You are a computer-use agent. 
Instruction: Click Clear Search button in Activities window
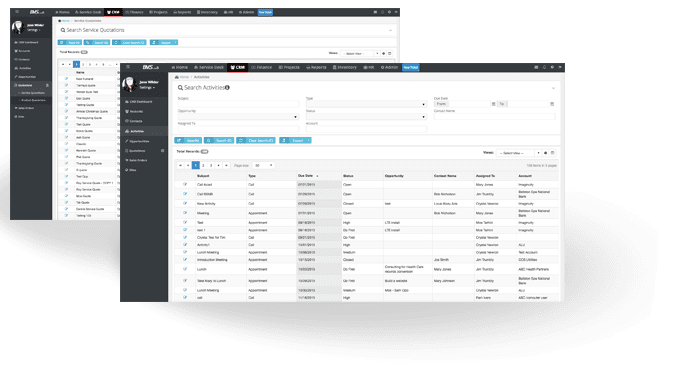pyautogui.click(x=256, y=141)
